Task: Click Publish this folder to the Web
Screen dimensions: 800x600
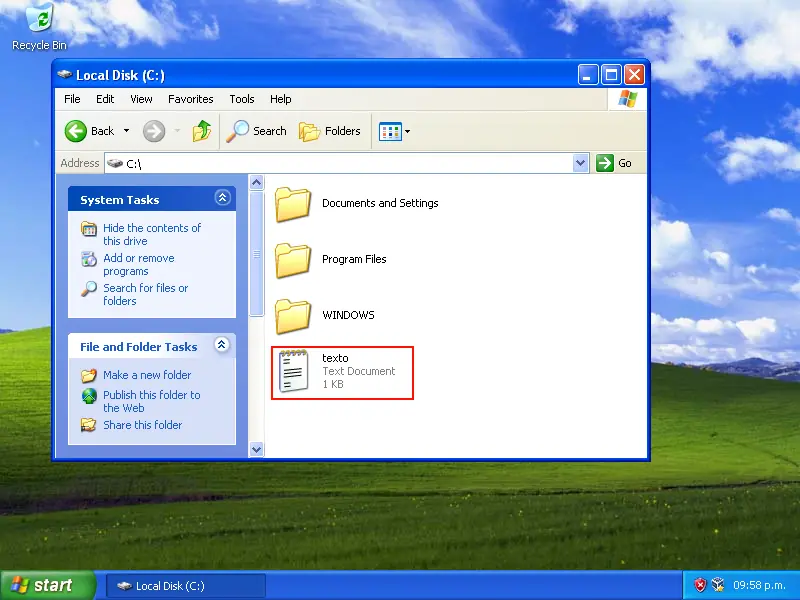Action: 152,402
